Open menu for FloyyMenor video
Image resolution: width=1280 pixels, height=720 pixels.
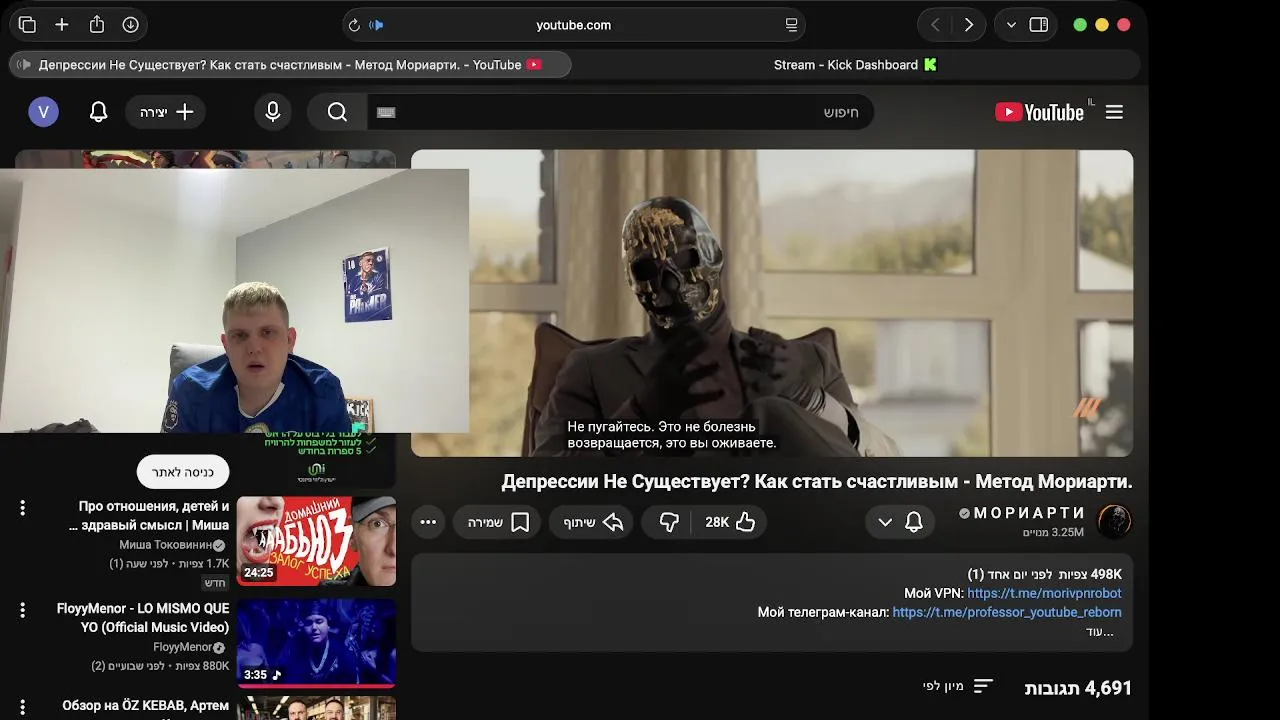[22, 609]
